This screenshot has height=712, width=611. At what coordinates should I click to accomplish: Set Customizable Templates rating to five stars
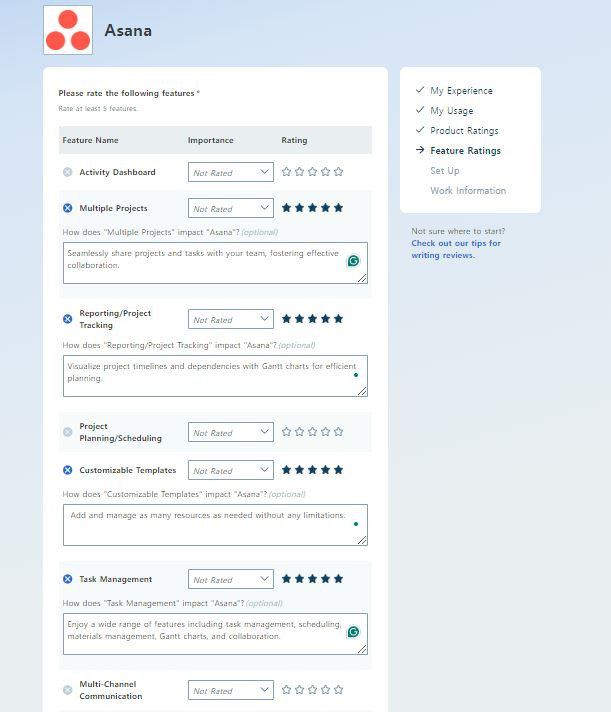click(x=338, y=470)
